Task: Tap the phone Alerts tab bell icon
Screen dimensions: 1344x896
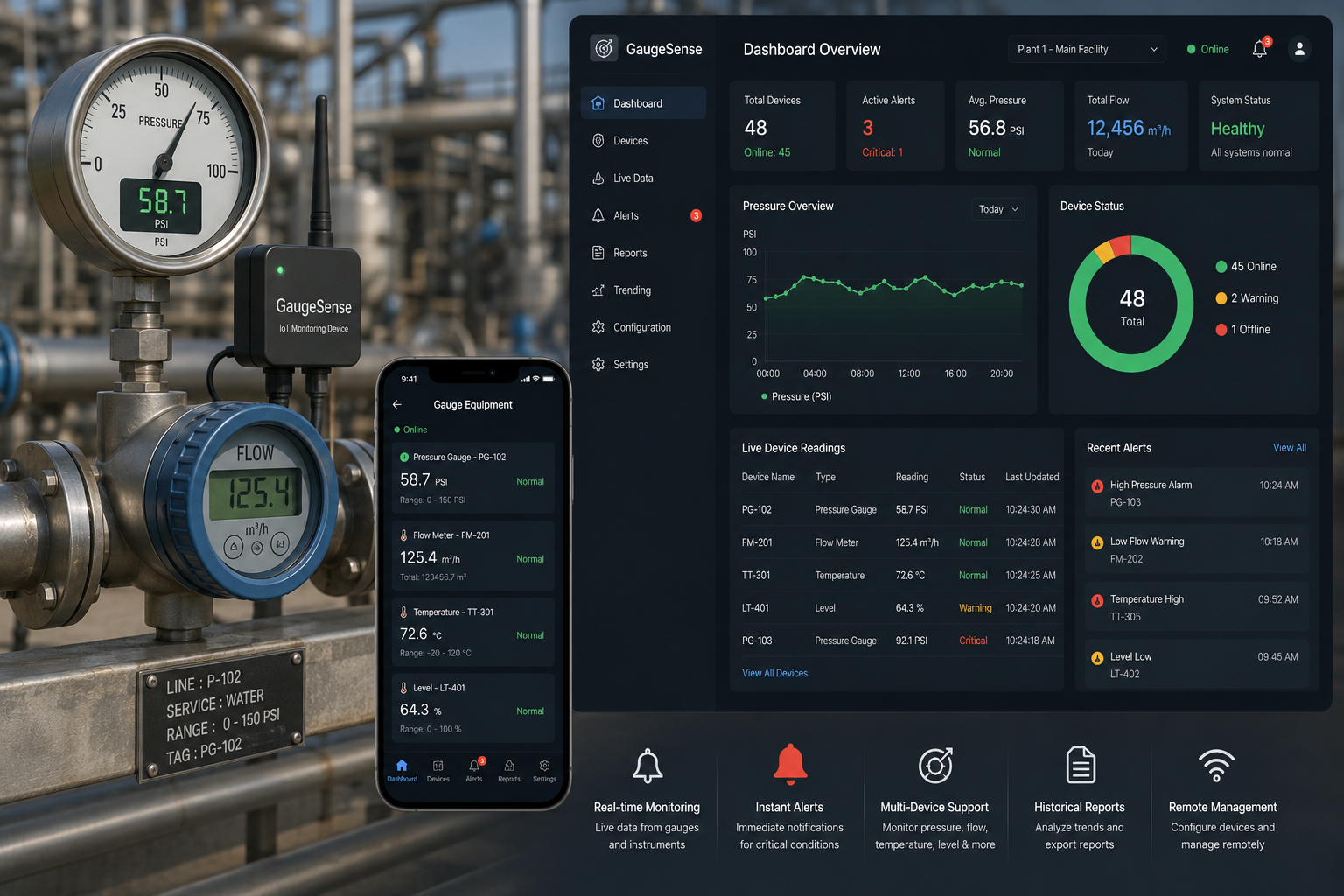Action: coord(474,765)
